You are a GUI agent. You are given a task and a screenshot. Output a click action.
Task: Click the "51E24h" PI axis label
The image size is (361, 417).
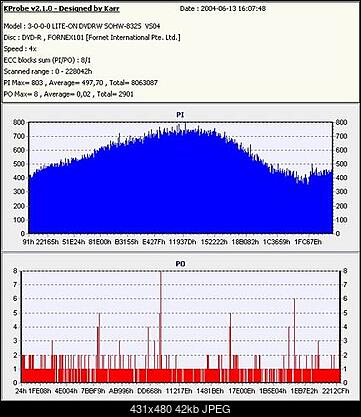73,242
